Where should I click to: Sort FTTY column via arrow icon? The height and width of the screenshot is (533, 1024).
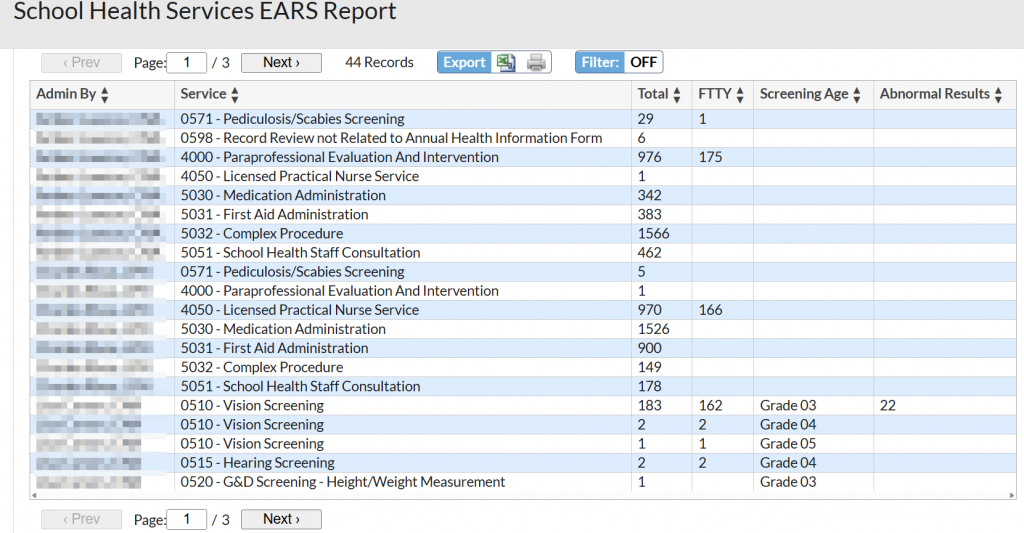(740, 95)
